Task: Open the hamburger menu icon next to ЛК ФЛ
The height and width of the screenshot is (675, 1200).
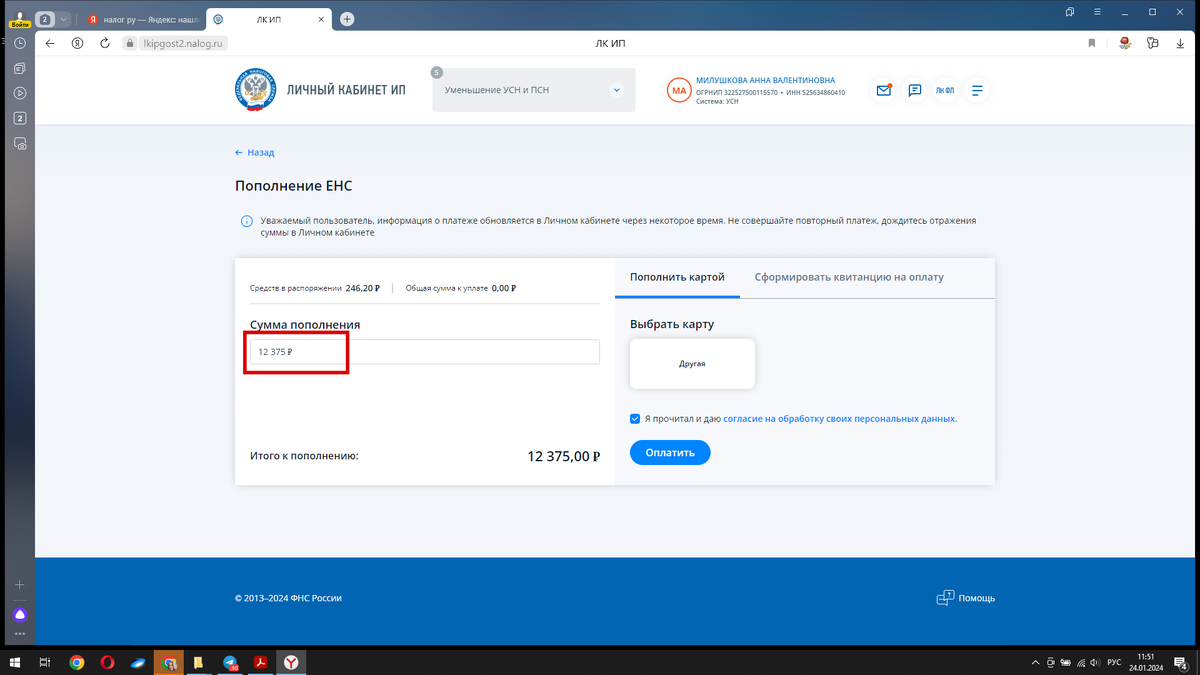Action: point(976,90)
